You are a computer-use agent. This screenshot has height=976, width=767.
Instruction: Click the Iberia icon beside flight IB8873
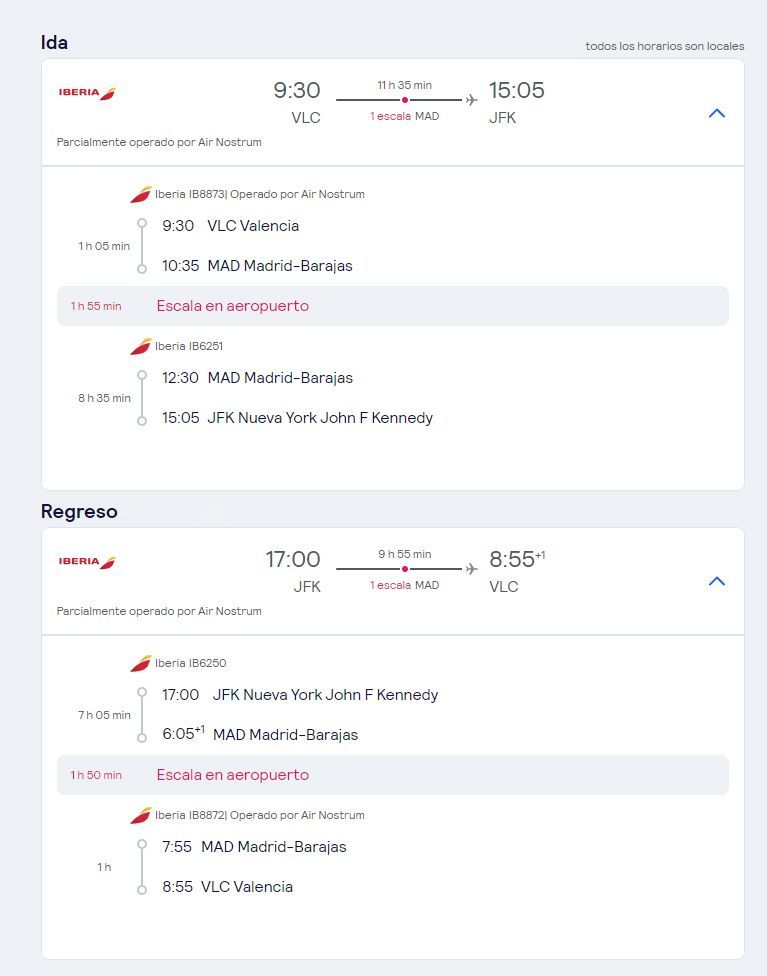[x=141, y=194]
